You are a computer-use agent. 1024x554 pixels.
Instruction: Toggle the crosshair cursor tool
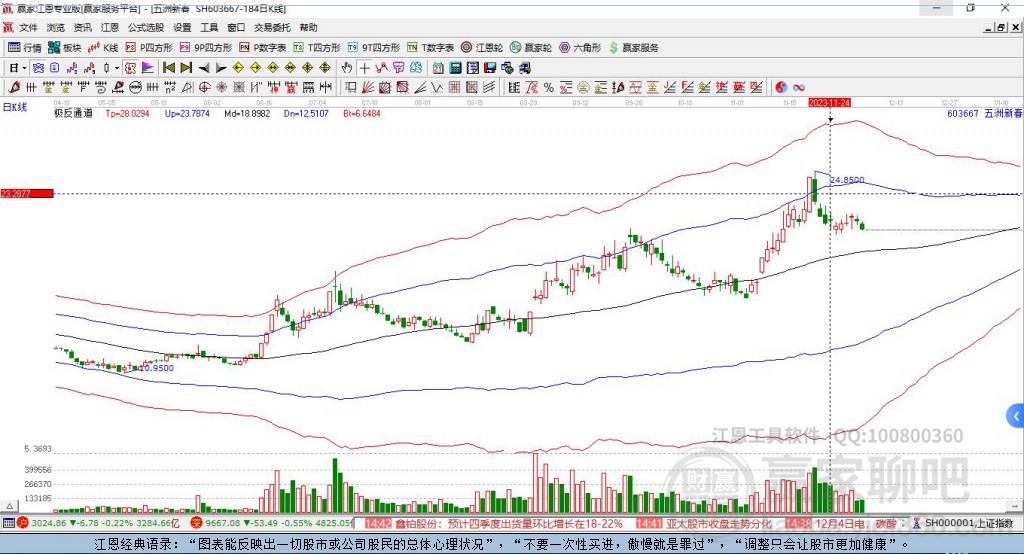(x=364, y=68)
